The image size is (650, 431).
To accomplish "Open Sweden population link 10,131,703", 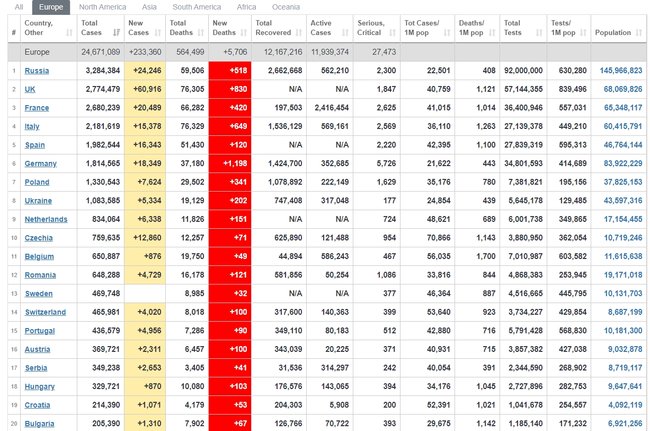I will point(623,294).
